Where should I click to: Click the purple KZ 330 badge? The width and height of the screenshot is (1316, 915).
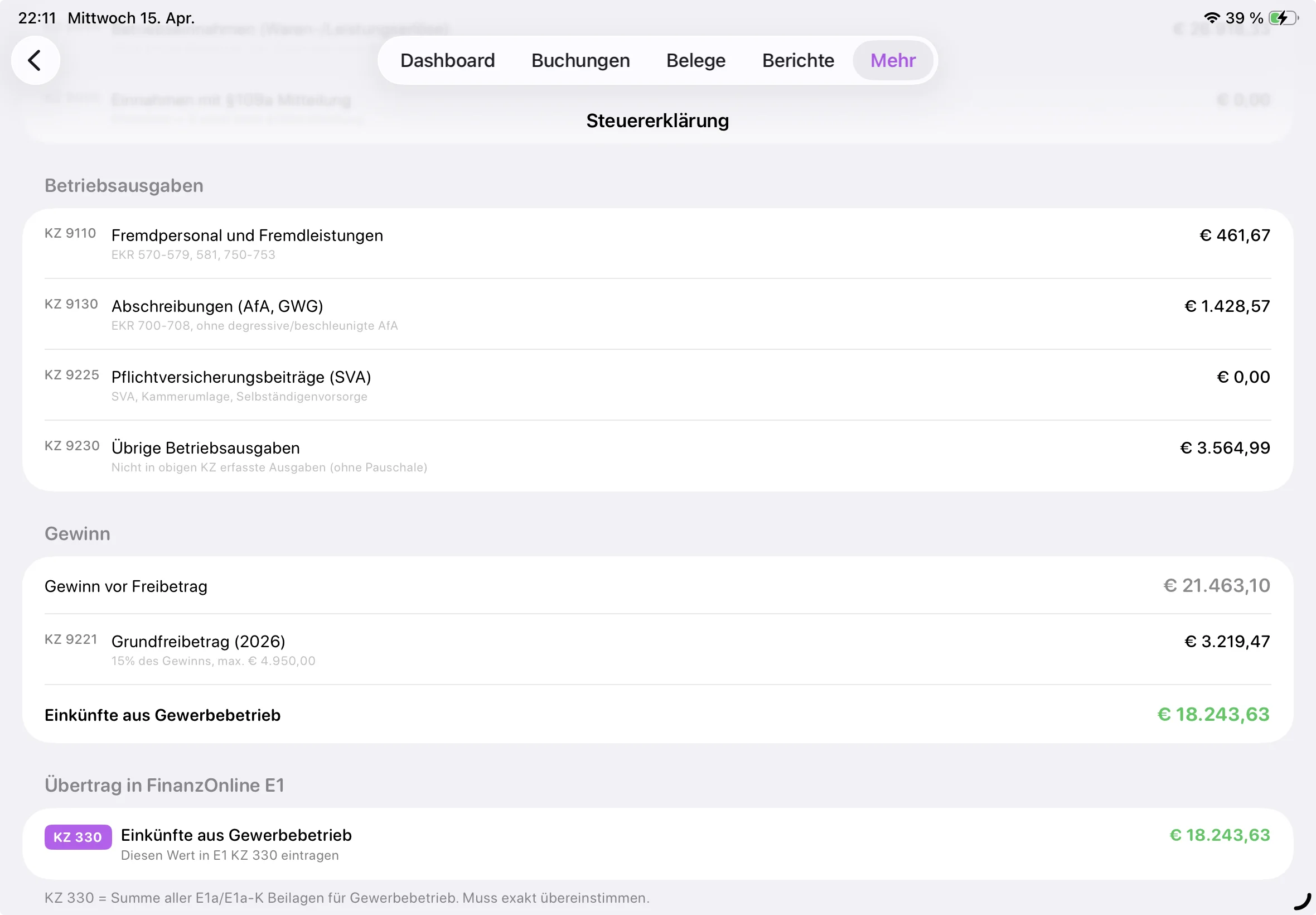point(78,837)
